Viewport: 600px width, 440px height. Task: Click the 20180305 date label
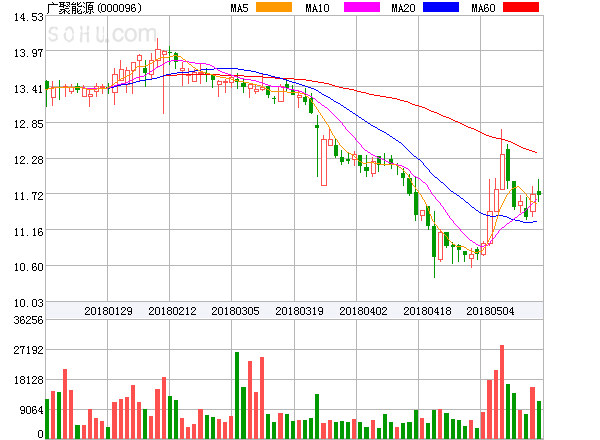pyautogui.click(x=235, y=311)
